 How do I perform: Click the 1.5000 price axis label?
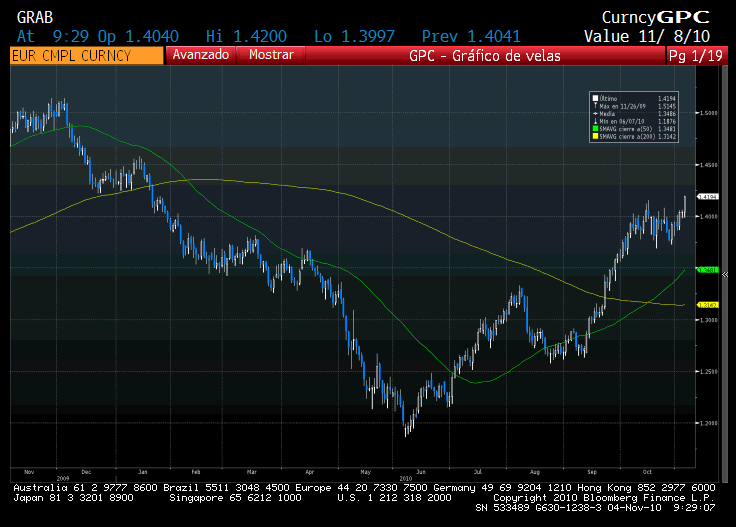709,113
